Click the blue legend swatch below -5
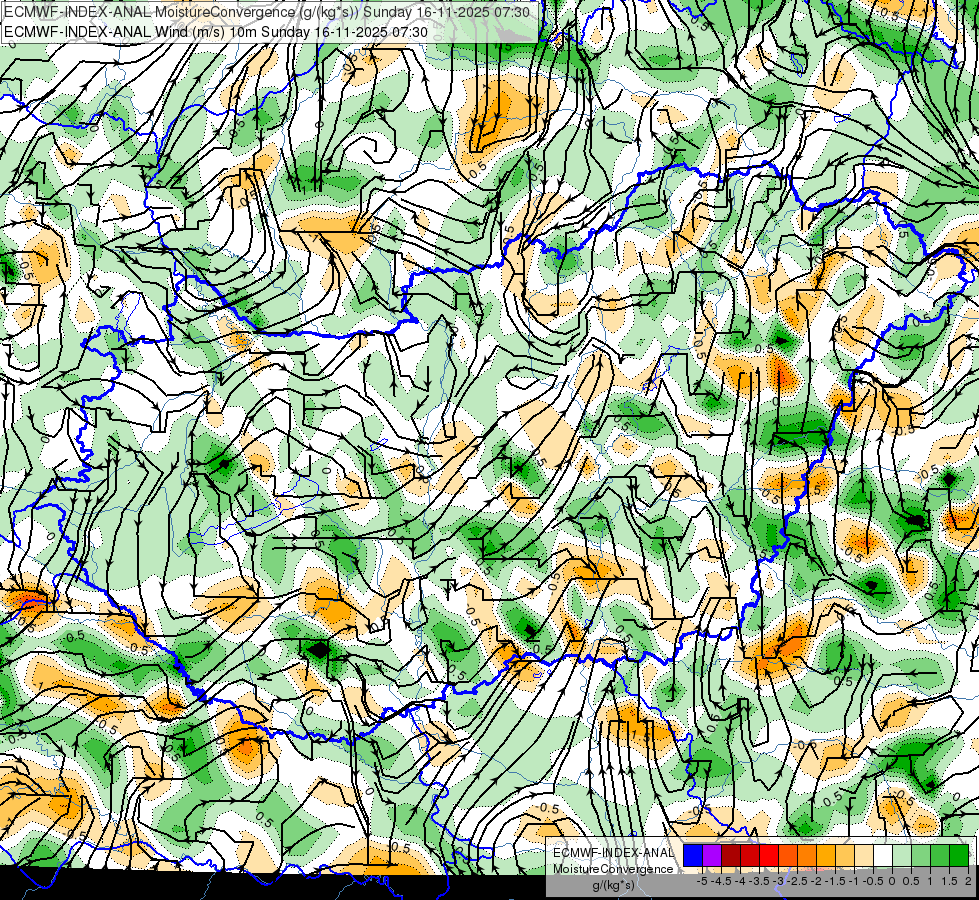979x900 pixels. point(693,855)
